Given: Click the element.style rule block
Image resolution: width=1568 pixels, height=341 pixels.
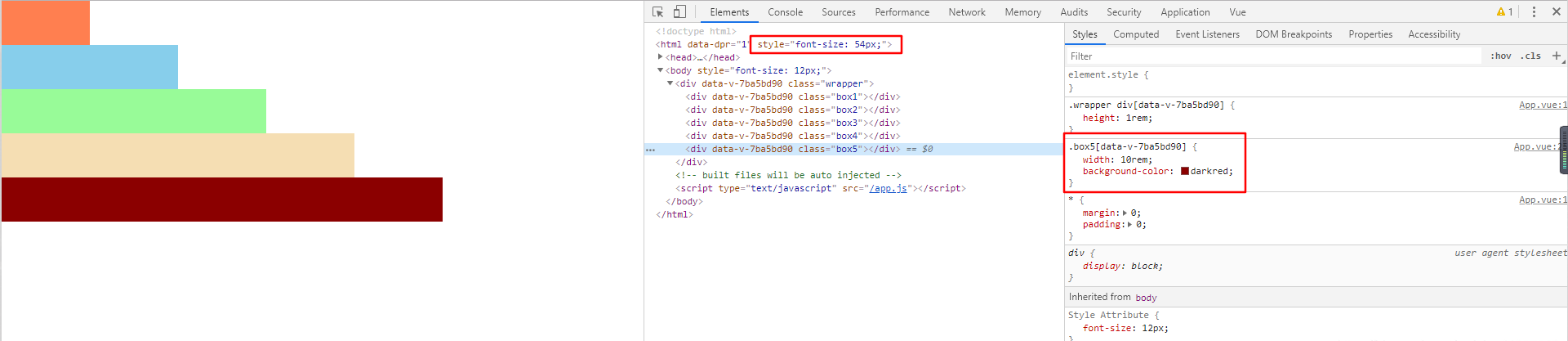Looking at the screenshot, I should pos(1315,81).
